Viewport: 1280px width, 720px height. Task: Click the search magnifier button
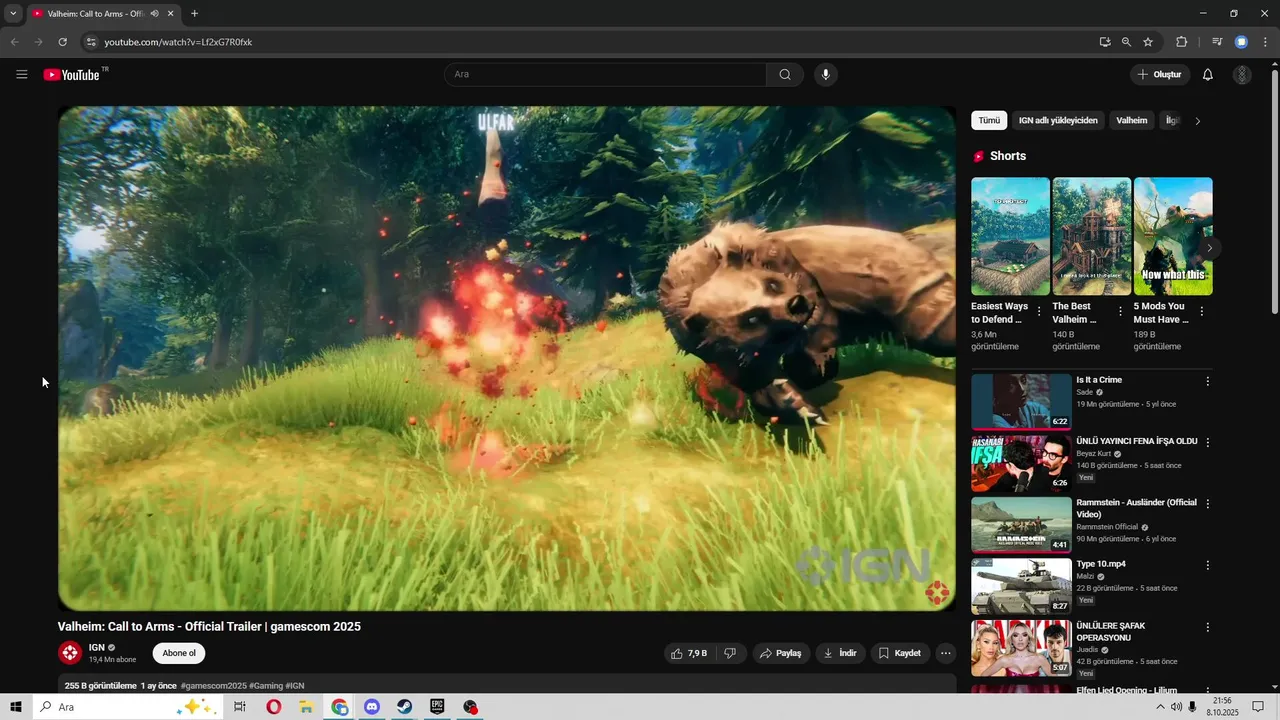tap(785, 74)
